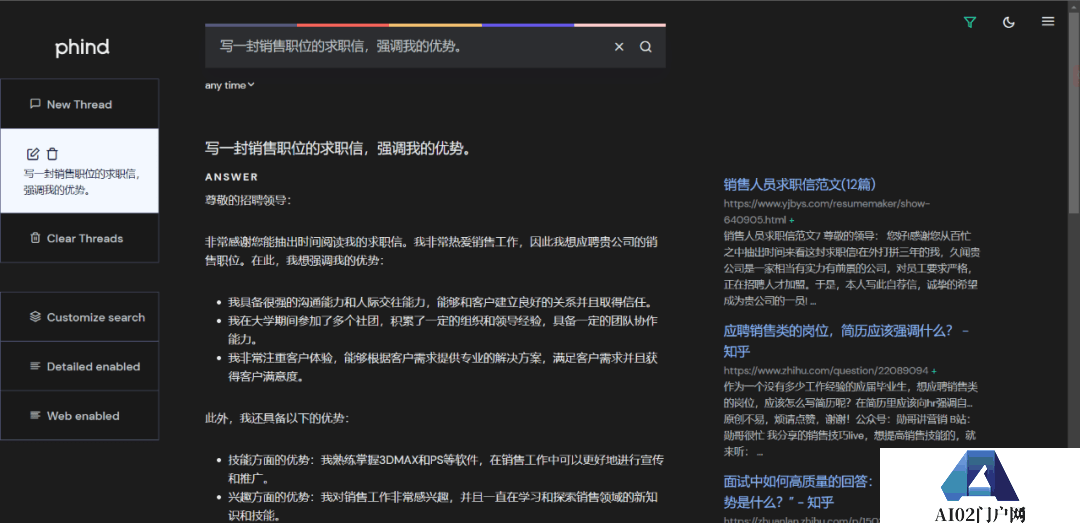1080x523 pixels.
Task: Click bullet starting 我非常注重客户体验
Action: (443, 368)
